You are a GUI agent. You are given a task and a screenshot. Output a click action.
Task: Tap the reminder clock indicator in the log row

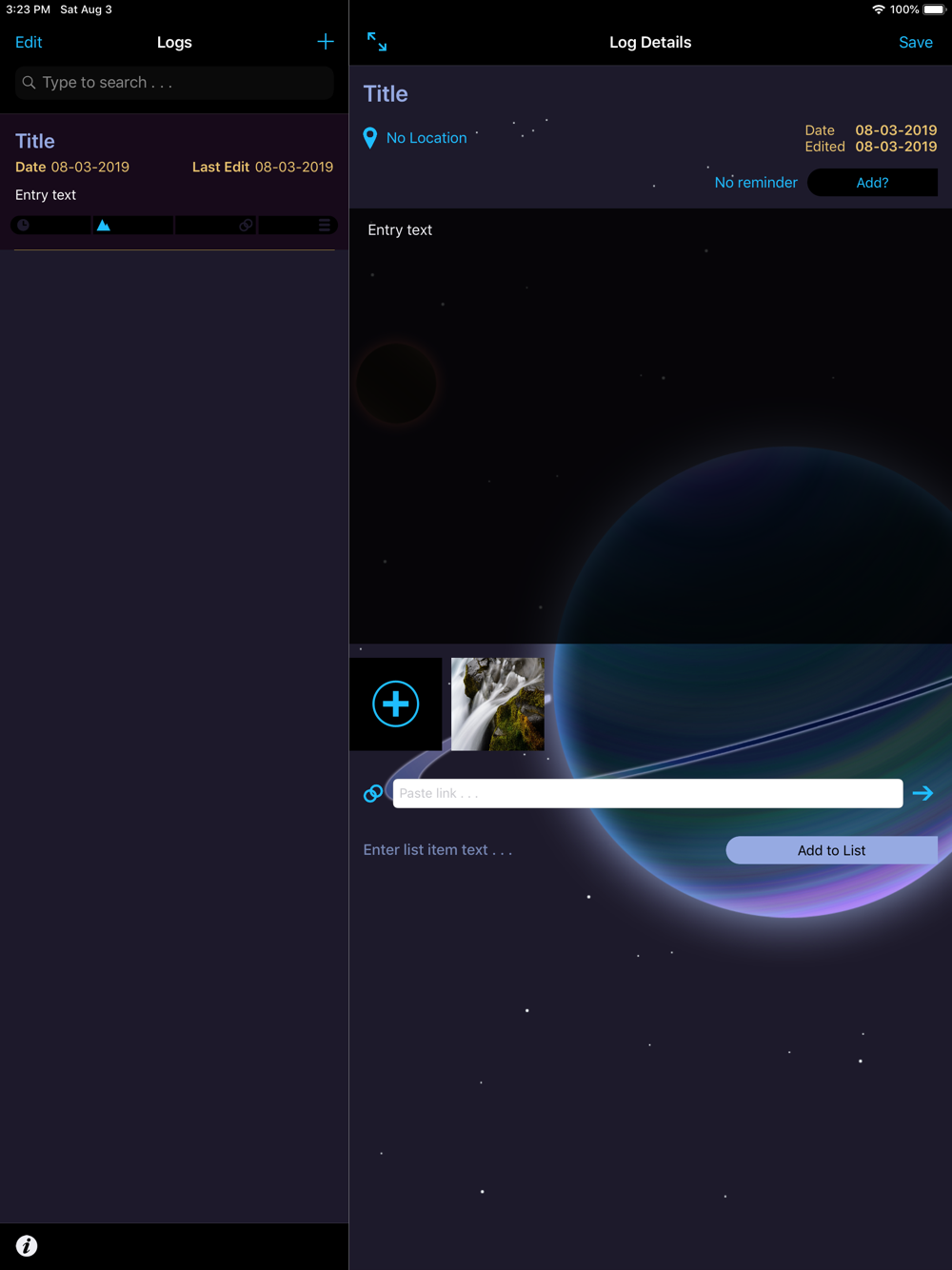[23, 226]
